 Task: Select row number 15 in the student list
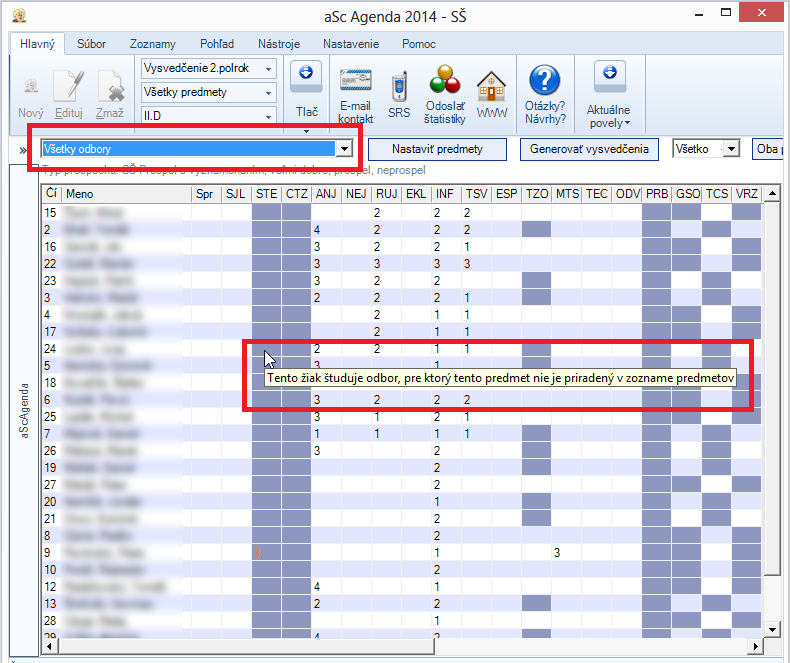(x=50, y=213)
